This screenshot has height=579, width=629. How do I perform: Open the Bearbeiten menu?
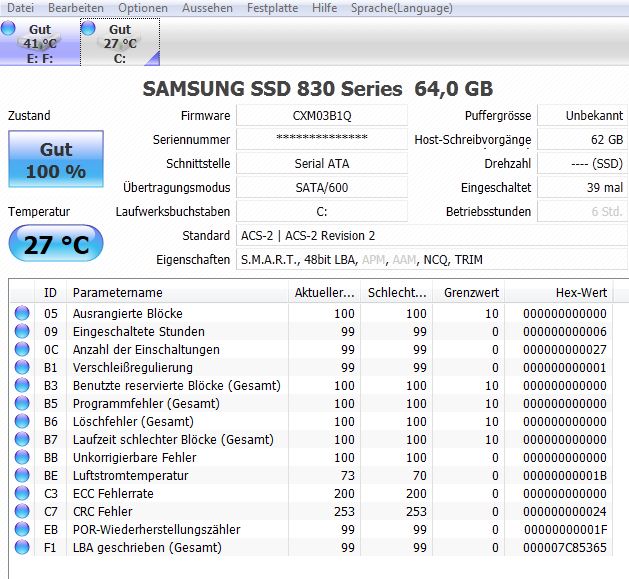coord(76,8)
